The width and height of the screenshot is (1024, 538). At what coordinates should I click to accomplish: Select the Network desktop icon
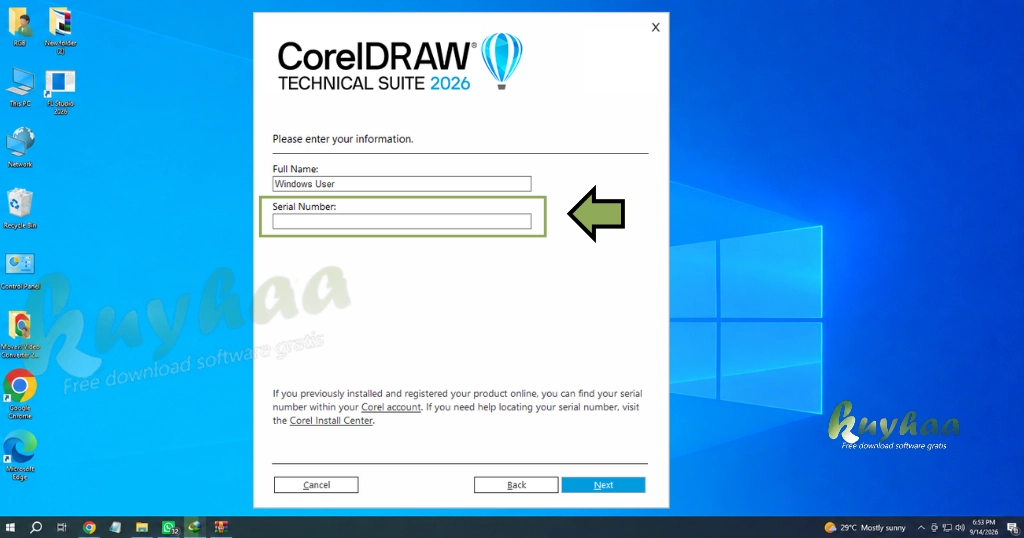20,148
